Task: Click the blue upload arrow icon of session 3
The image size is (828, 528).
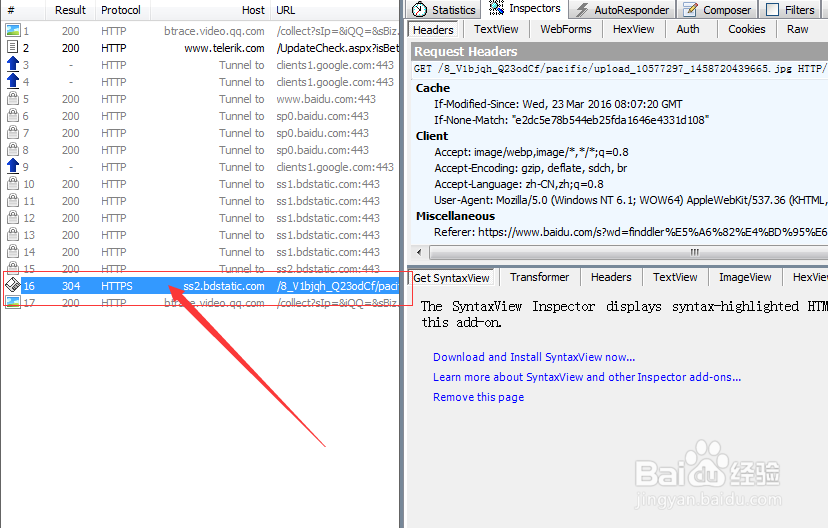Action: [x=13, y=64]
